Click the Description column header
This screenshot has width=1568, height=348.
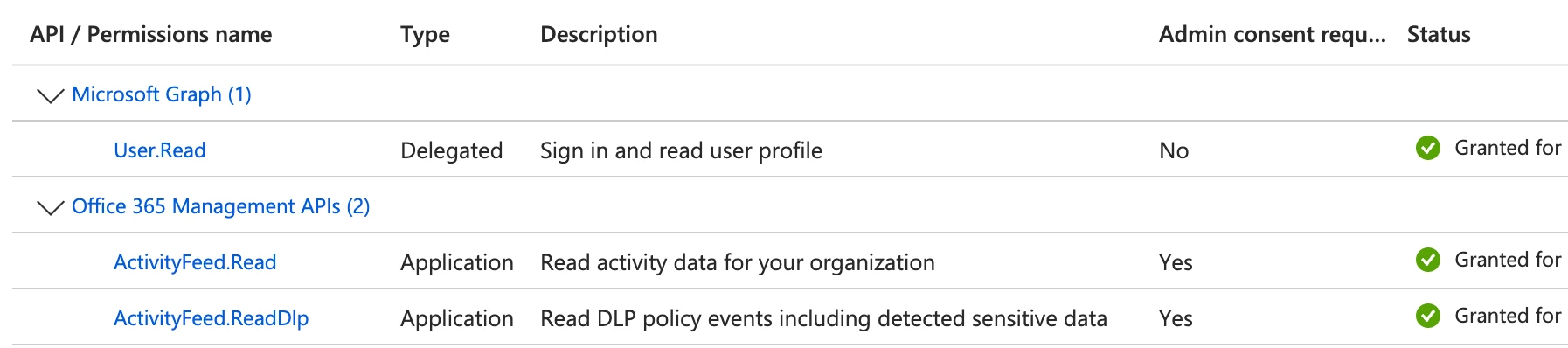tap(600, 35)
